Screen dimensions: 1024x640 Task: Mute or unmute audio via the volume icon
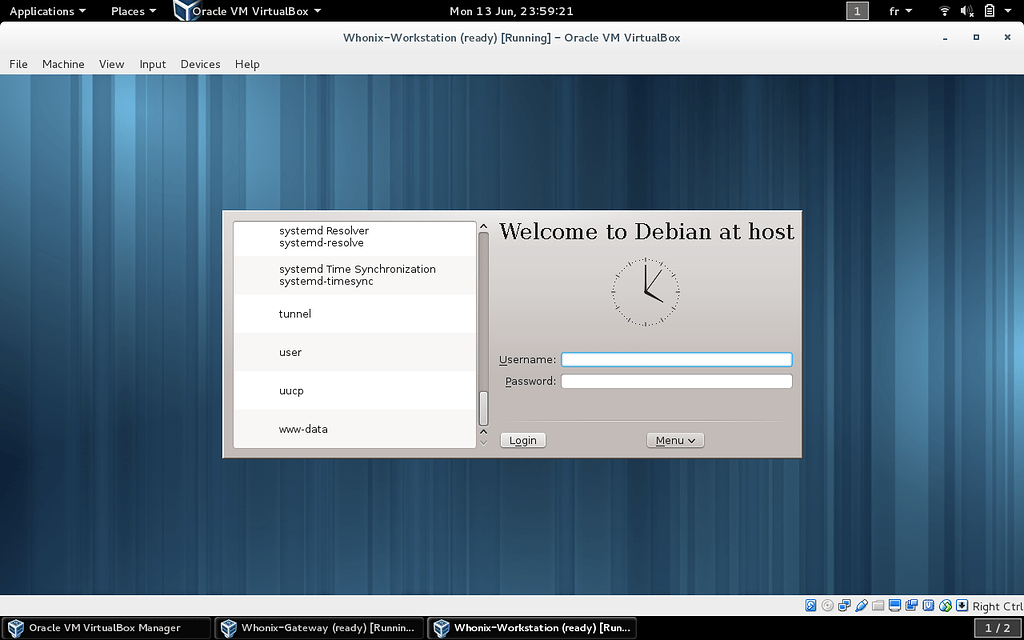coord(964,11)
